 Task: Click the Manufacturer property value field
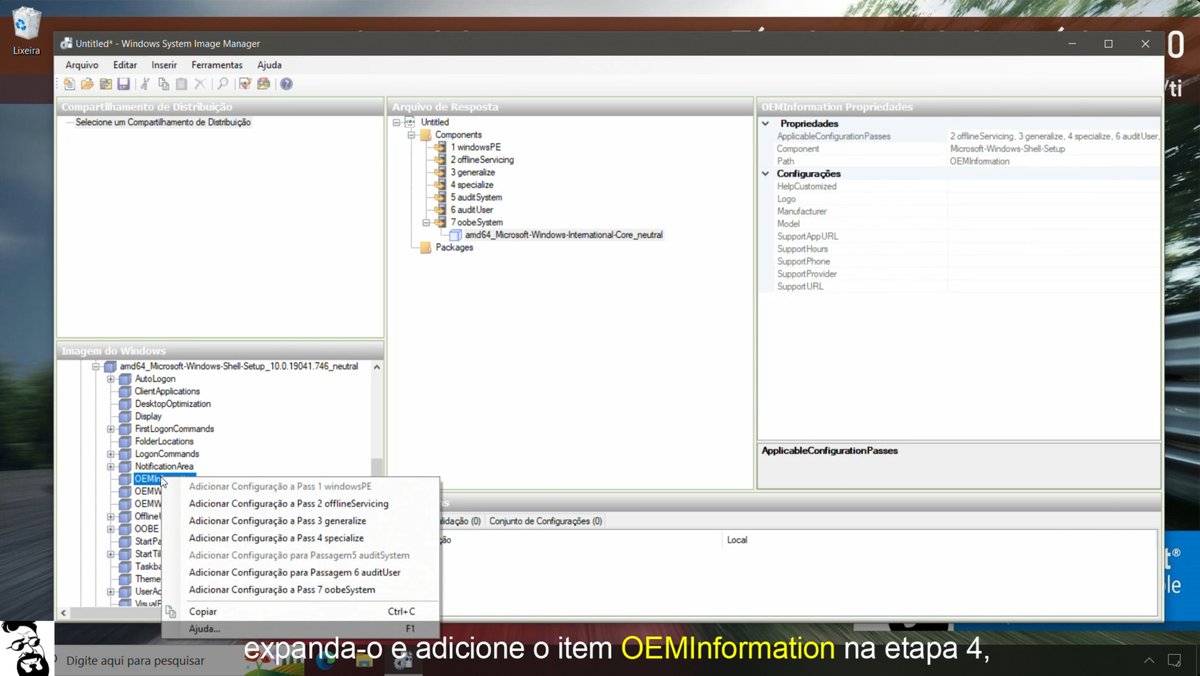[1054, 211]
